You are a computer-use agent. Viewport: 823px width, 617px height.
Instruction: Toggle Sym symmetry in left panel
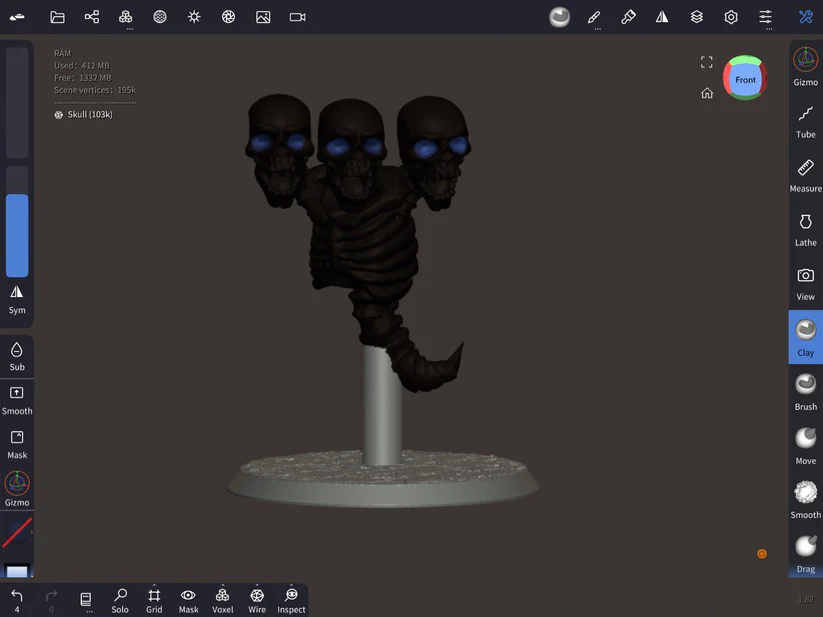[17, 300]
